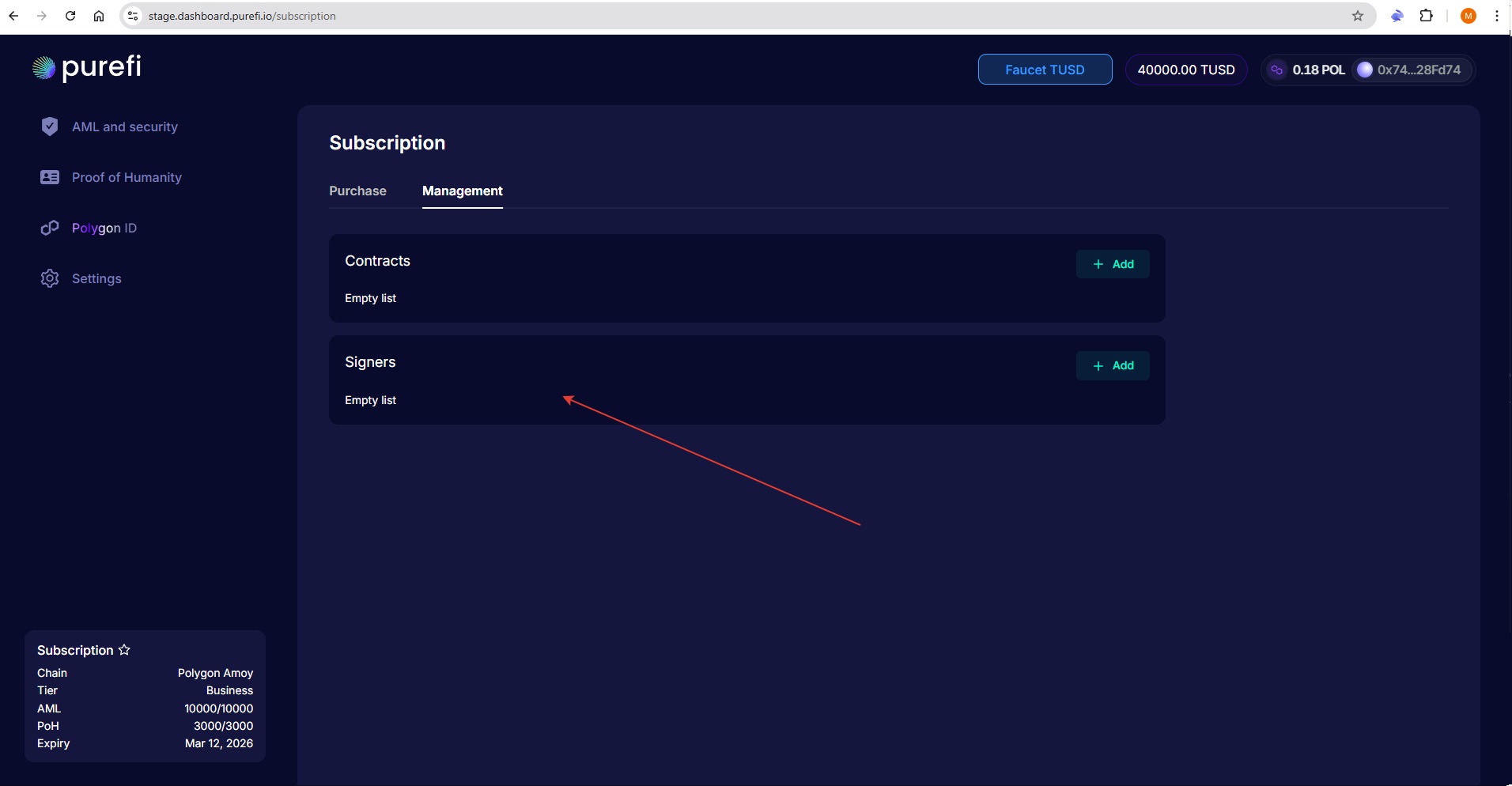Image resolution: width=1512 pixels, height=786 pixels.
Task: Select the Management tab
Action: (x=462, y=191)
